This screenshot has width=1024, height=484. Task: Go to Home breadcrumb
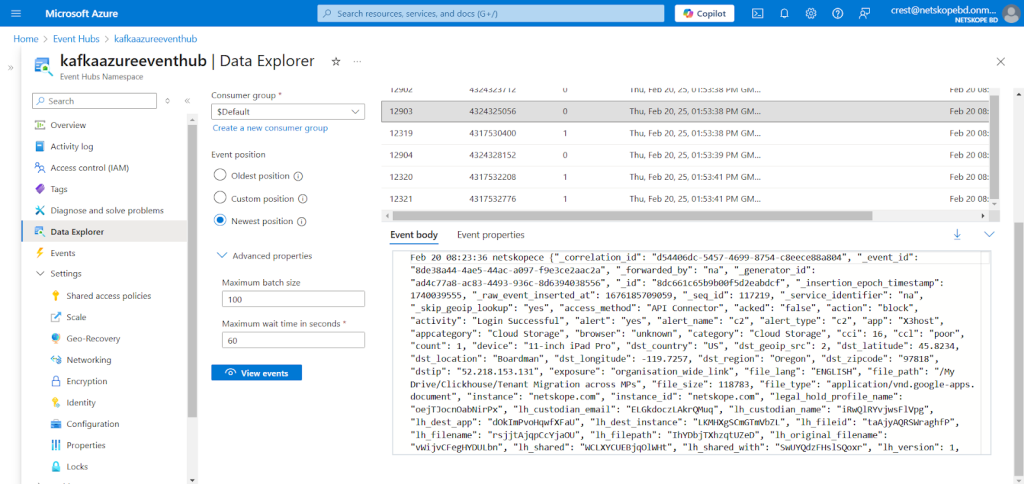point(25,39)
